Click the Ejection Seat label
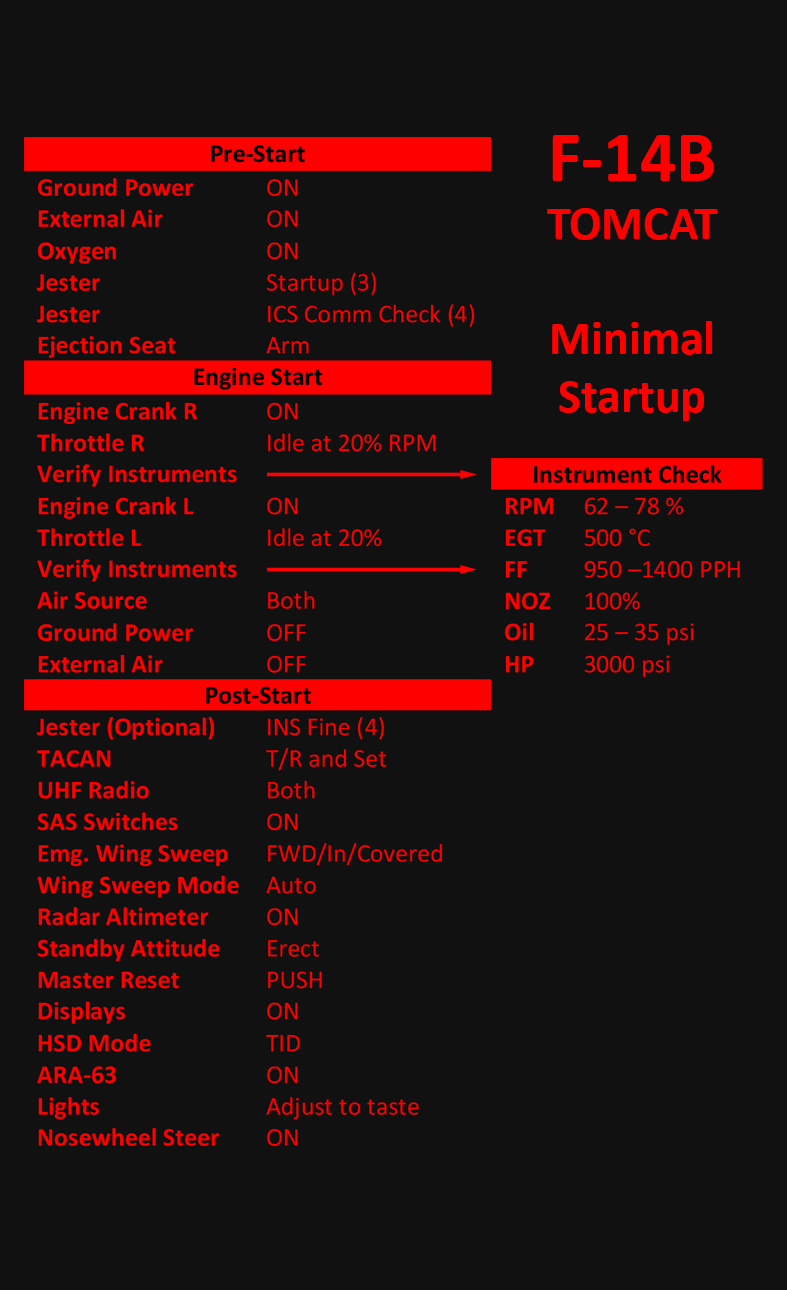The image size is (787, 1290). pyautogui.click(x=106, y=346)
